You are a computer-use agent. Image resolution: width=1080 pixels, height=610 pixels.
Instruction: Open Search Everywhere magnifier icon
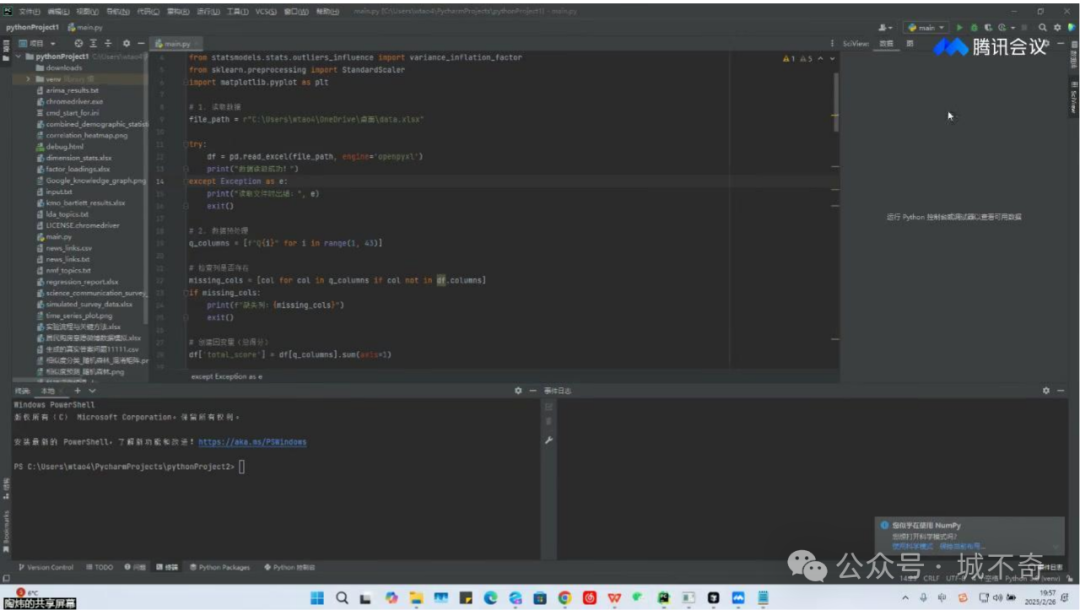click(x=1043, y=28)
